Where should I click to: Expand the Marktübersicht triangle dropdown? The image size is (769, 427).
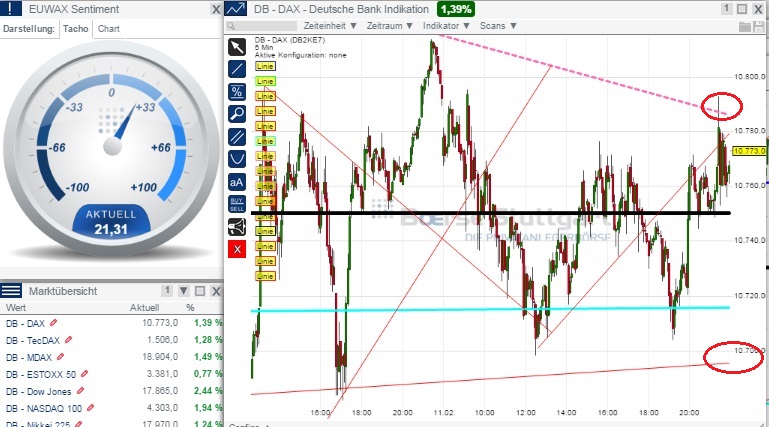tap(183, 291)
